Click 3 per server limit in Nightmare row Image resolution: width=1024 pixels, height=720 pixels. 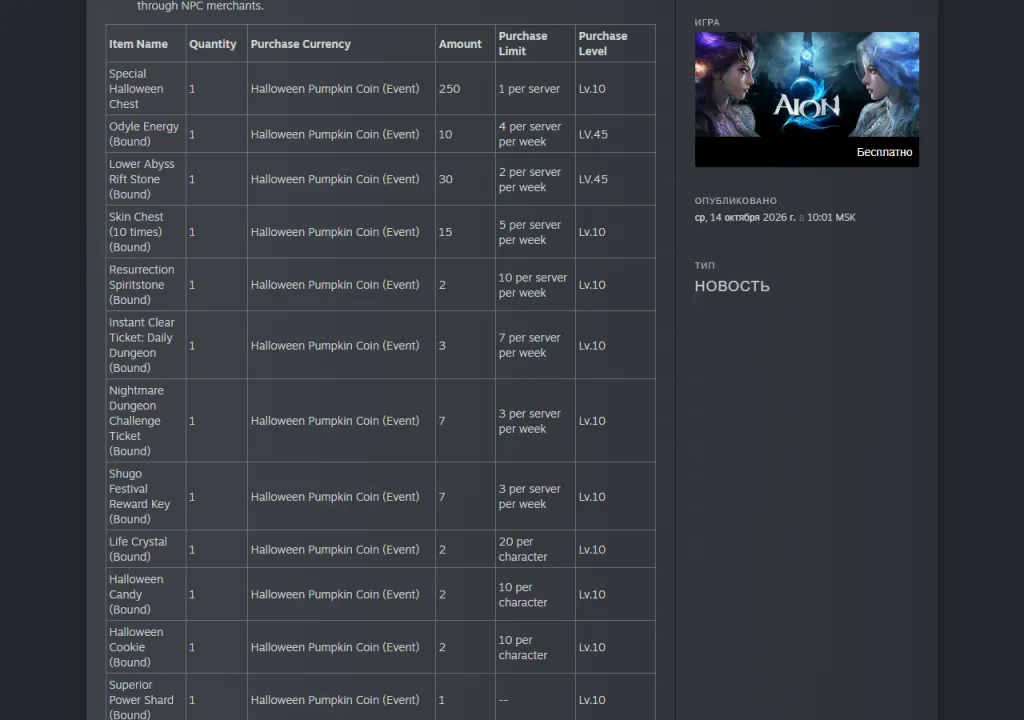530,421
